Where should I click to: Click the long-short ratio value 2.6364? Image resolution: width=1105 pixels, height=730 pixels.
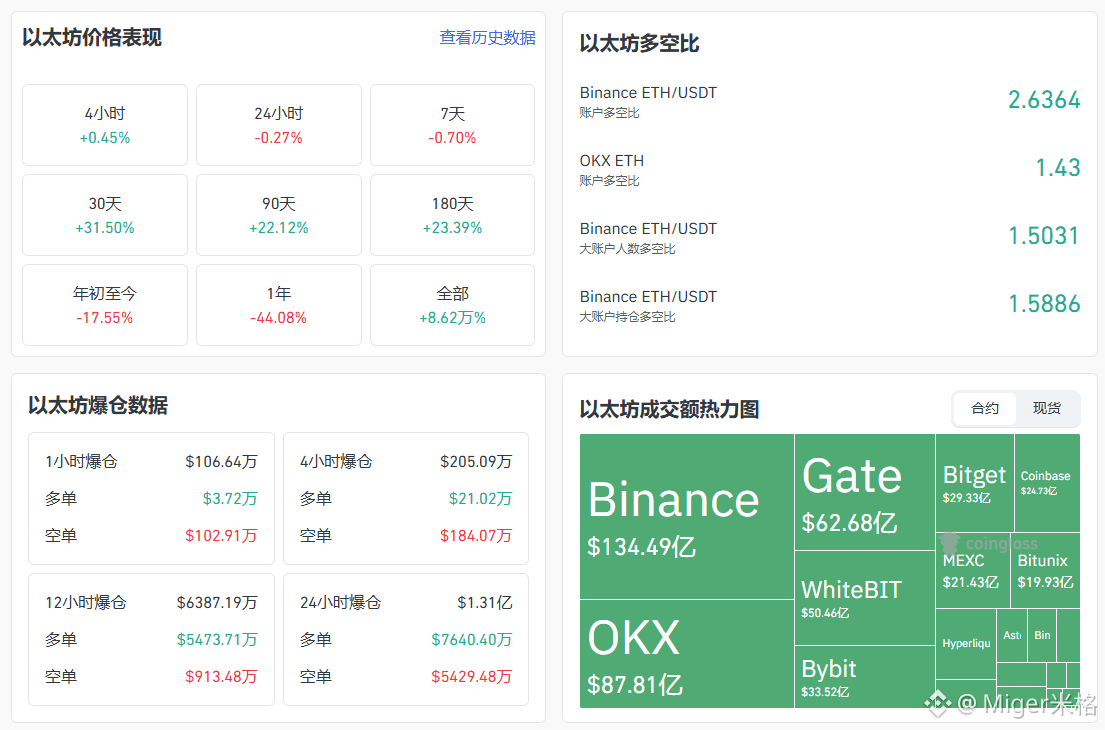[1044, 100]
